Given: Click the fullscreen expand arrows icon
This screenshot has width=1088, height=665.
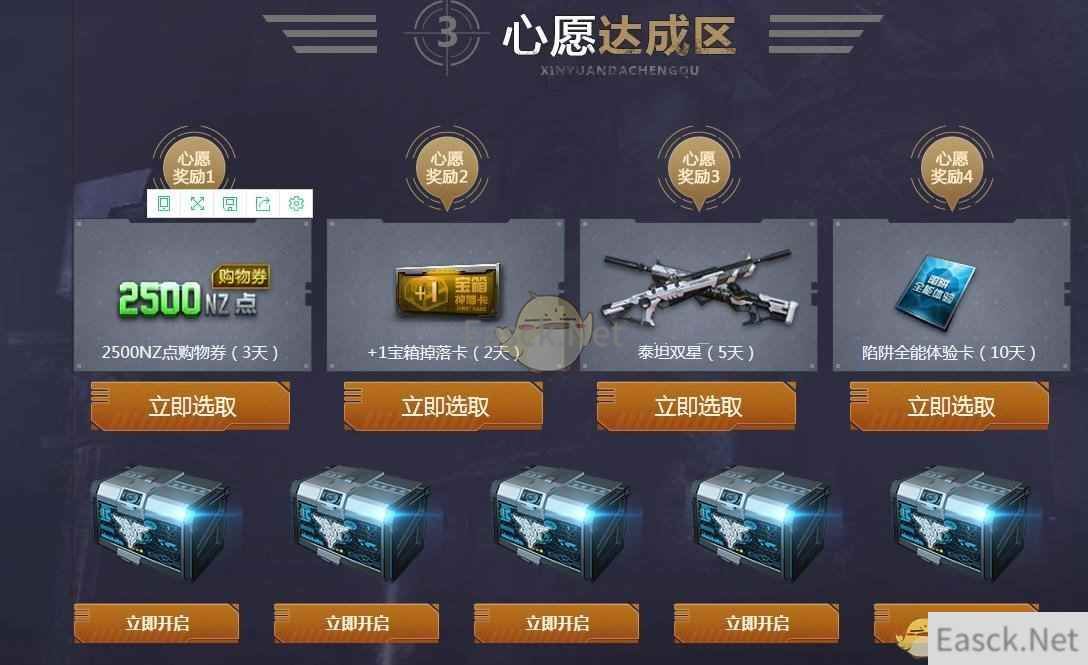Looking at the screenshot, I should tap(197, 203).
